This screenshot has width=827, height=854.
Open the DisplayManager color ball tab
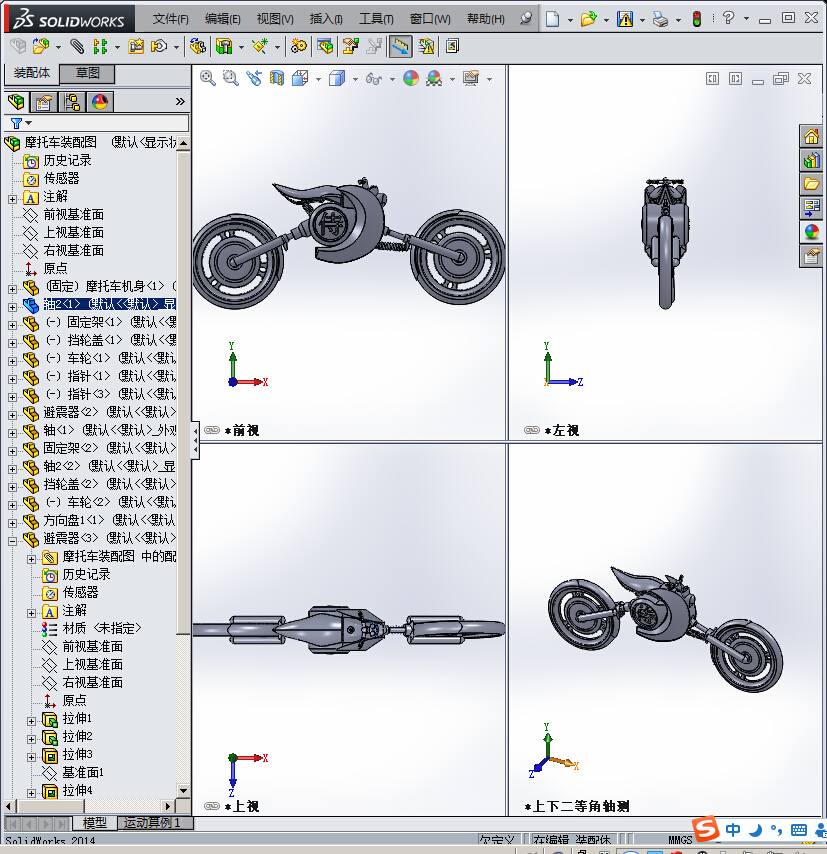pyautogui.click(x=100, y=102)
